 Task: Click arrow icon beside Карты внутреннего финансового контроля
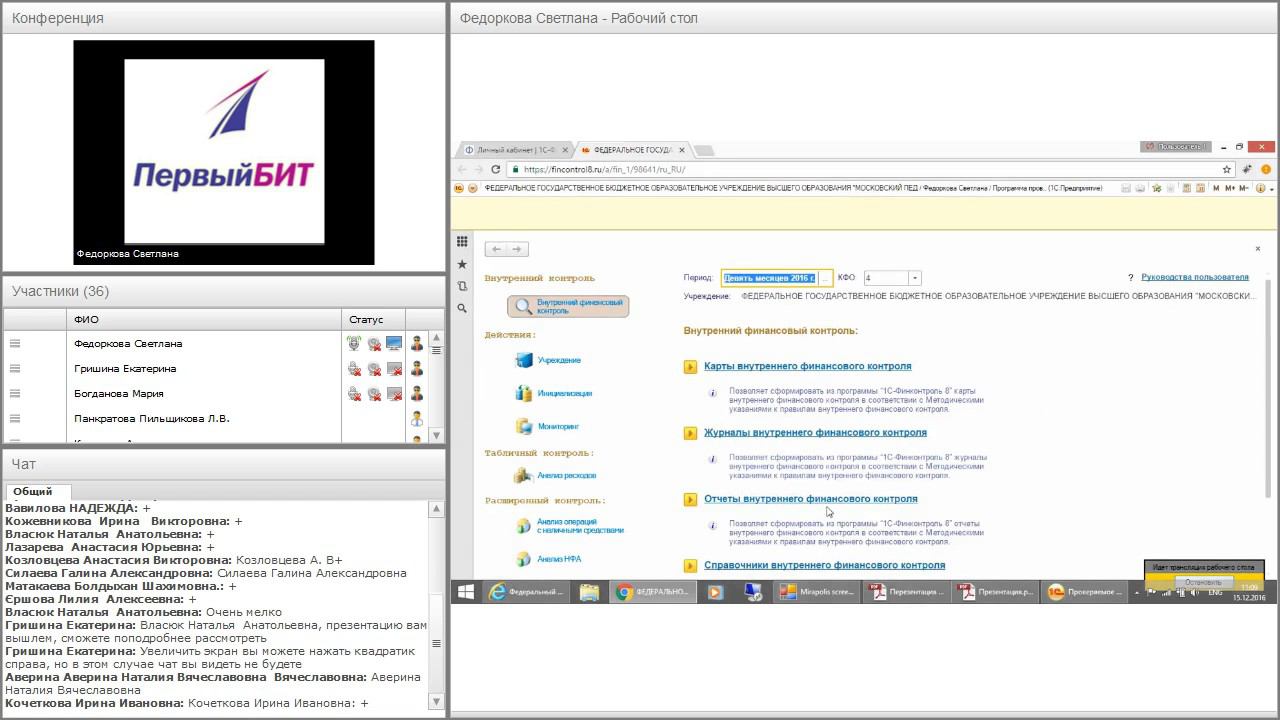690,367
